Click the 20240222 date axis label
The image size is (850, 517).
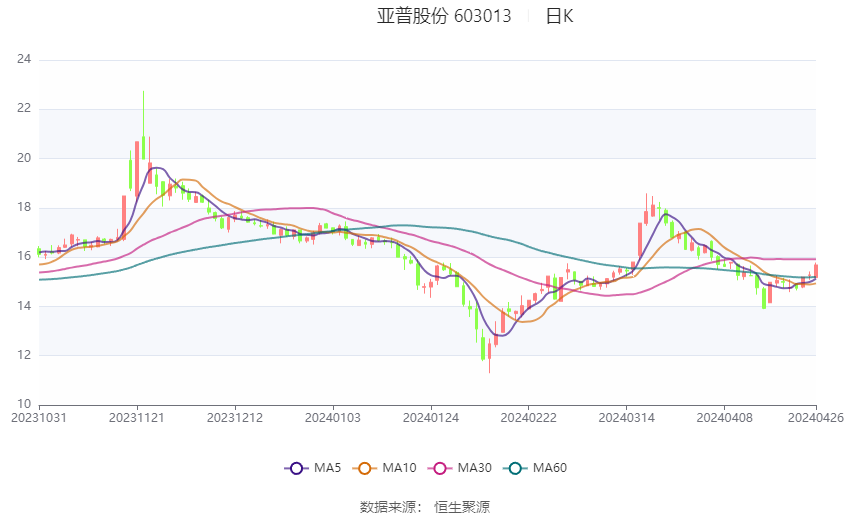529,418
